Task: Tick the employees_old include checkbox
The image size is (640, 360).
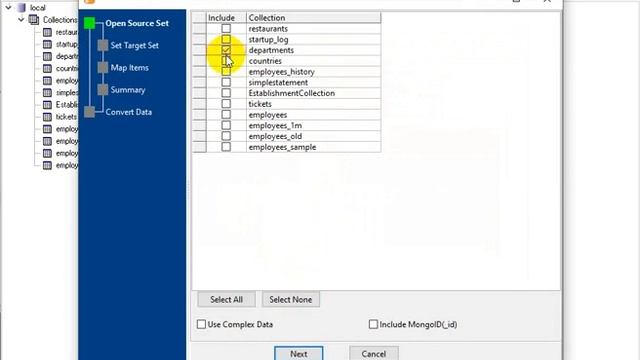Action: coord(226,136)
